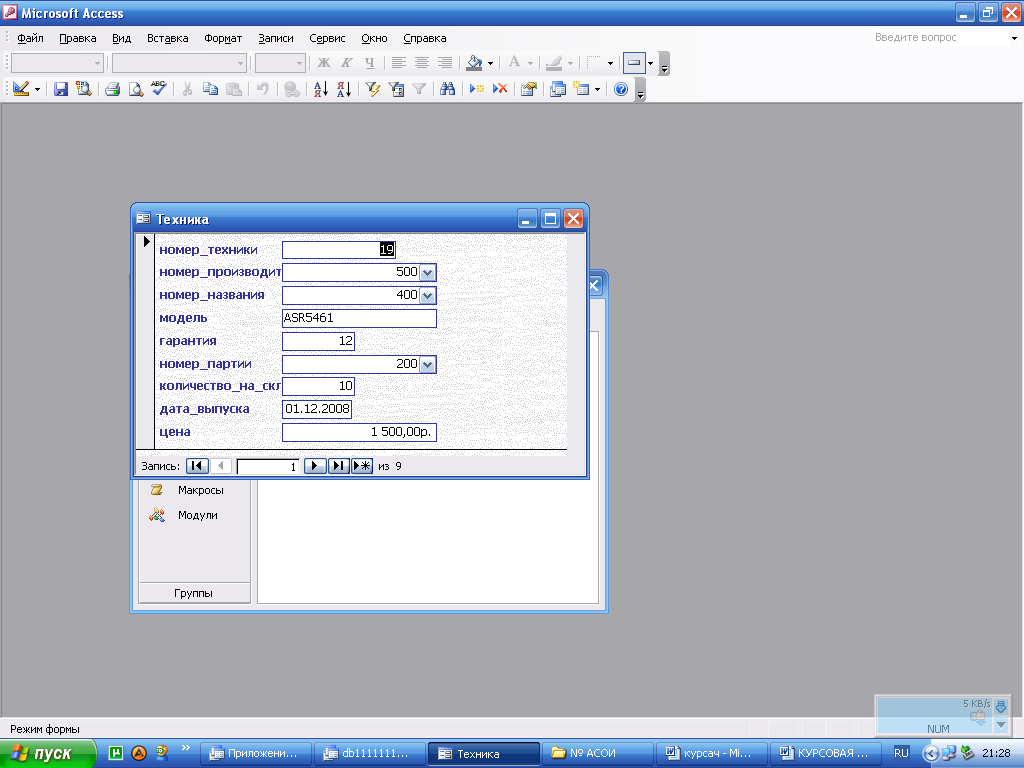Open the Properties icon in the toolbar
The height and width of the screenshot is (768, 1024).
click(x=529, y=89)
